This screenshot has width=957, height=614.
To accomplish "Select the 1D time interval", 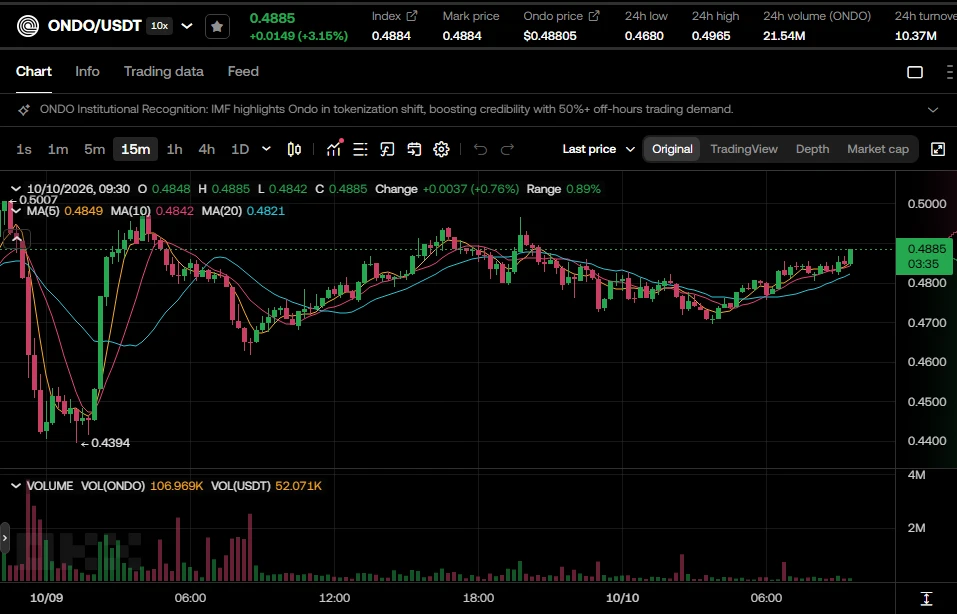I will 240,150.
